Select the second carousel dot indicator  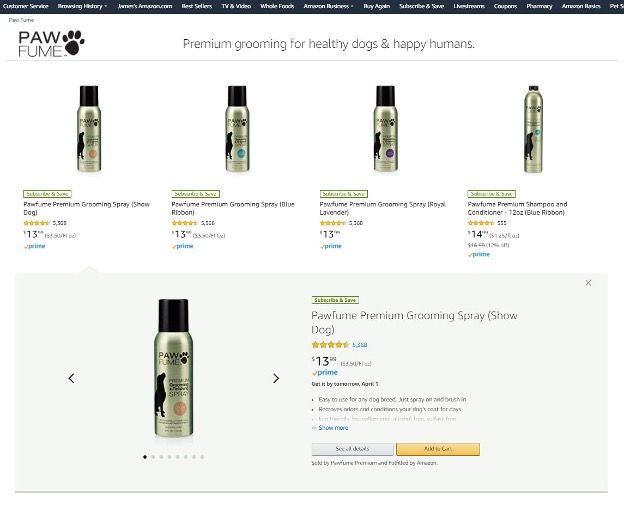coord(153,457)
